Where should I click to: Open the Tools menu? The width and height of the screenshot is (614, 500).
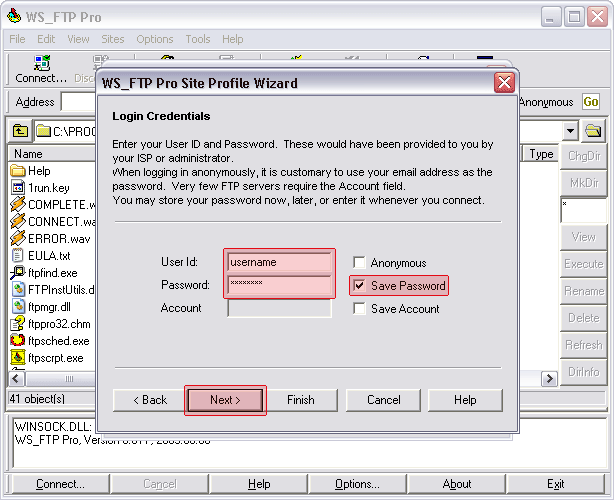198,39
